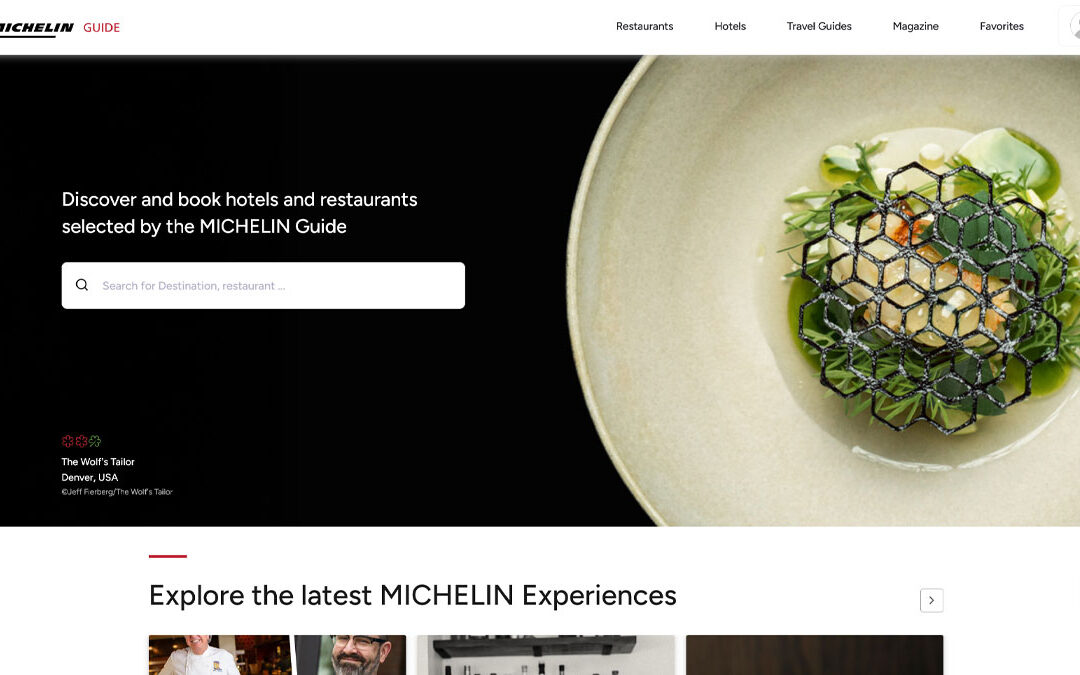1080x675 pixels.
Task: Click the MICHELIN Guide logo
Action: coord(59,28)
